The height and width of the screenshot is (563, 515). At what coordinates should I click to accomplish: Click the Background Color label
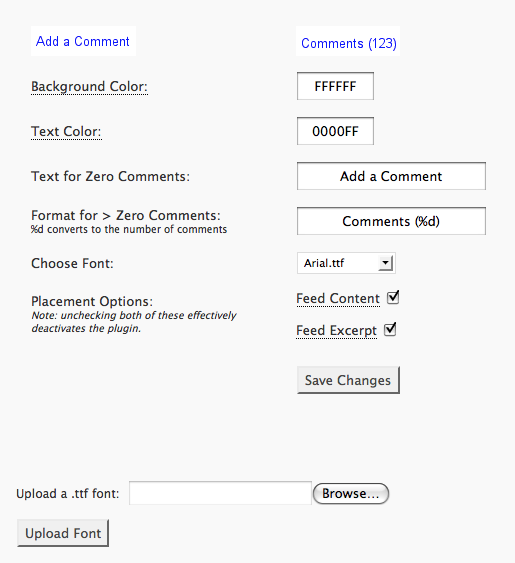click(x=89, y=87)
